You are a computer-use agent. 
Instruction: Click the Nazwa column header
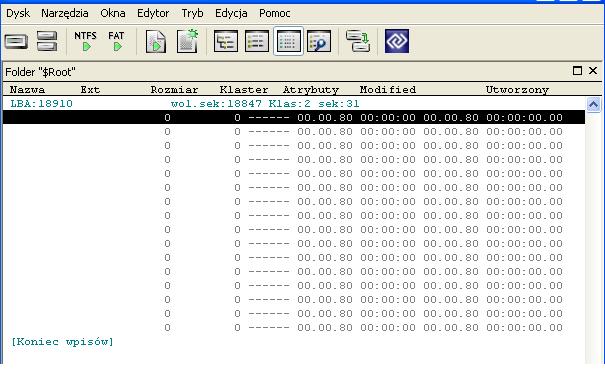tap(27, 90)
